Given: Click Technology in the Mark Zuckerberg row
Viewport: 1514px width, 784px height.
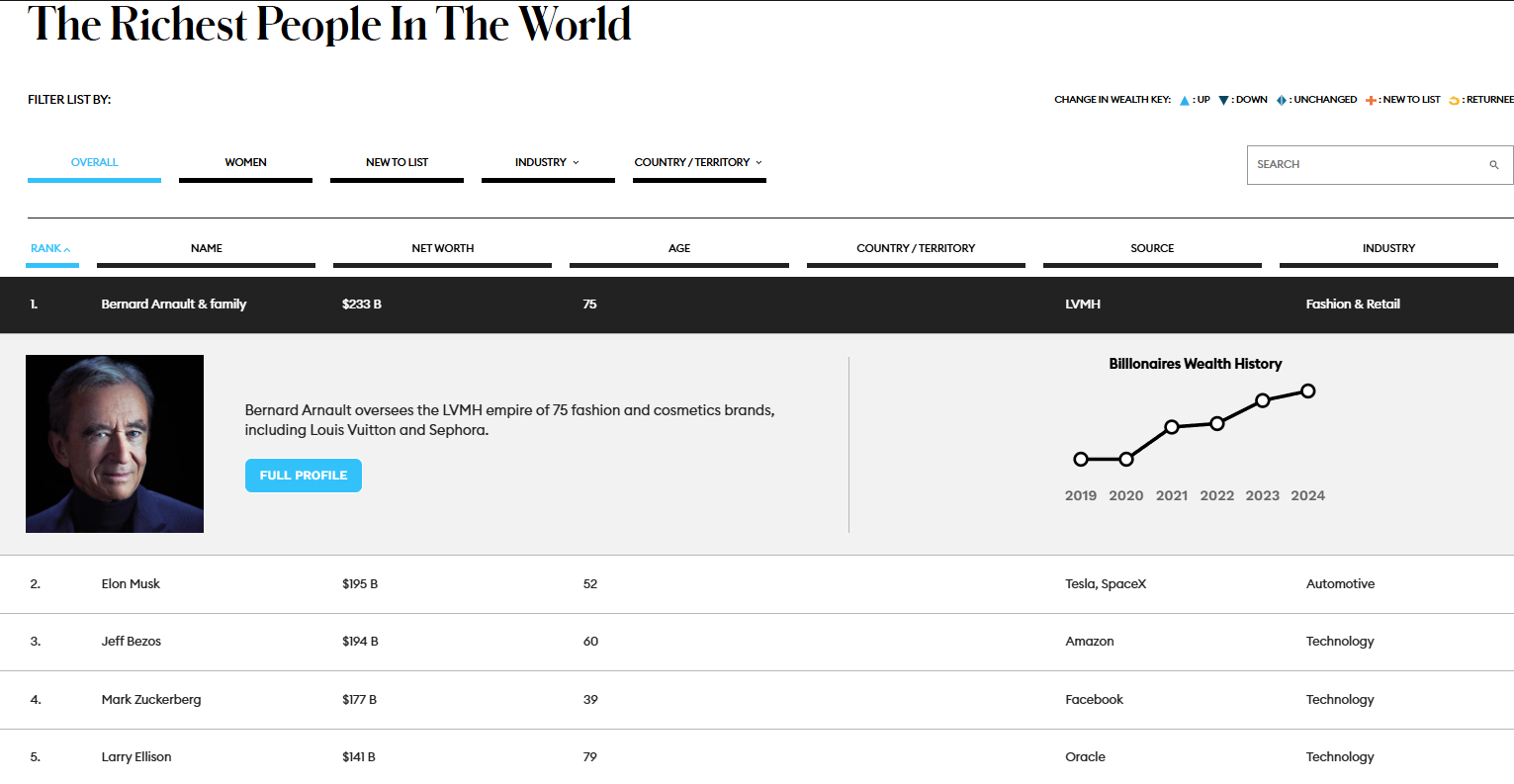Looking at the screenshot, I should click(1340, 700).
